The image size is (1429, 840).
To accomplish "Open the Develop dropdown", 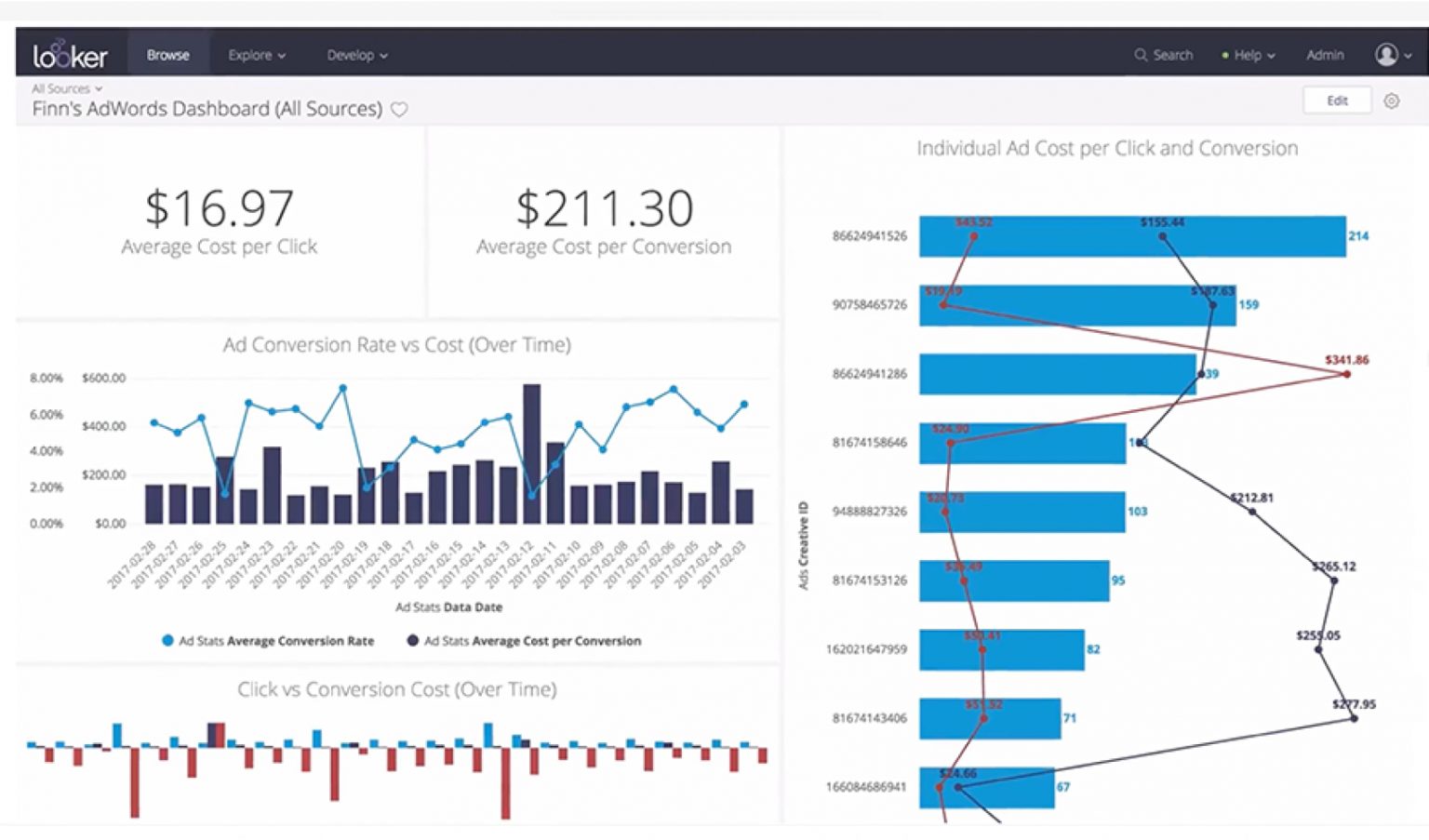I will pos(357,55).
